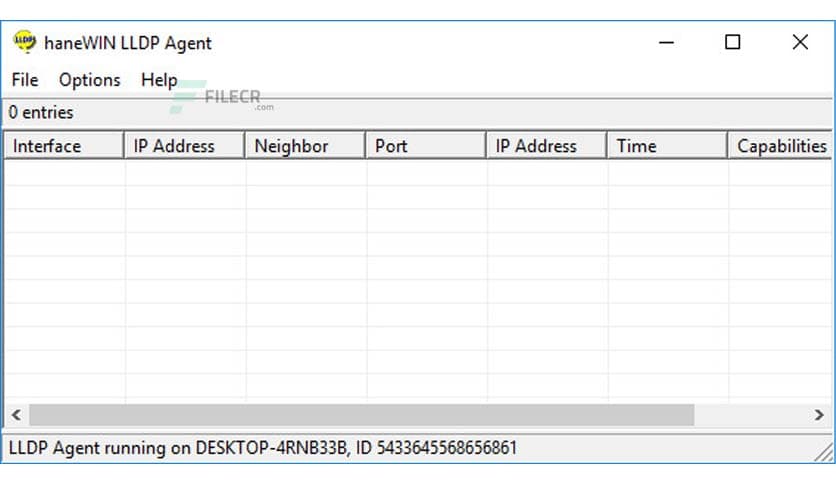
Task: Click the window resize grip in status bar
Action: [824, 453]
